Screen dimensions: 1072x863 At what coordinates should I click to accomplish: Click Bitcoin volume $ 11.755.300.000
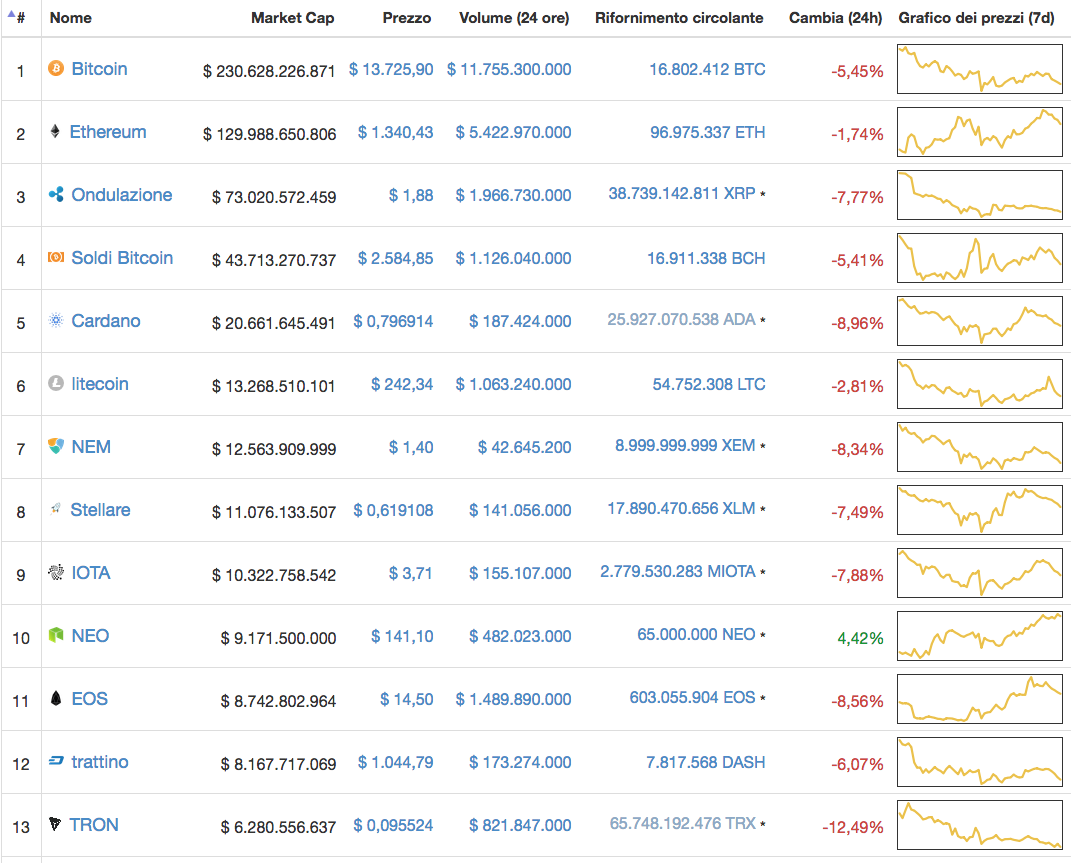click(509, 69)
